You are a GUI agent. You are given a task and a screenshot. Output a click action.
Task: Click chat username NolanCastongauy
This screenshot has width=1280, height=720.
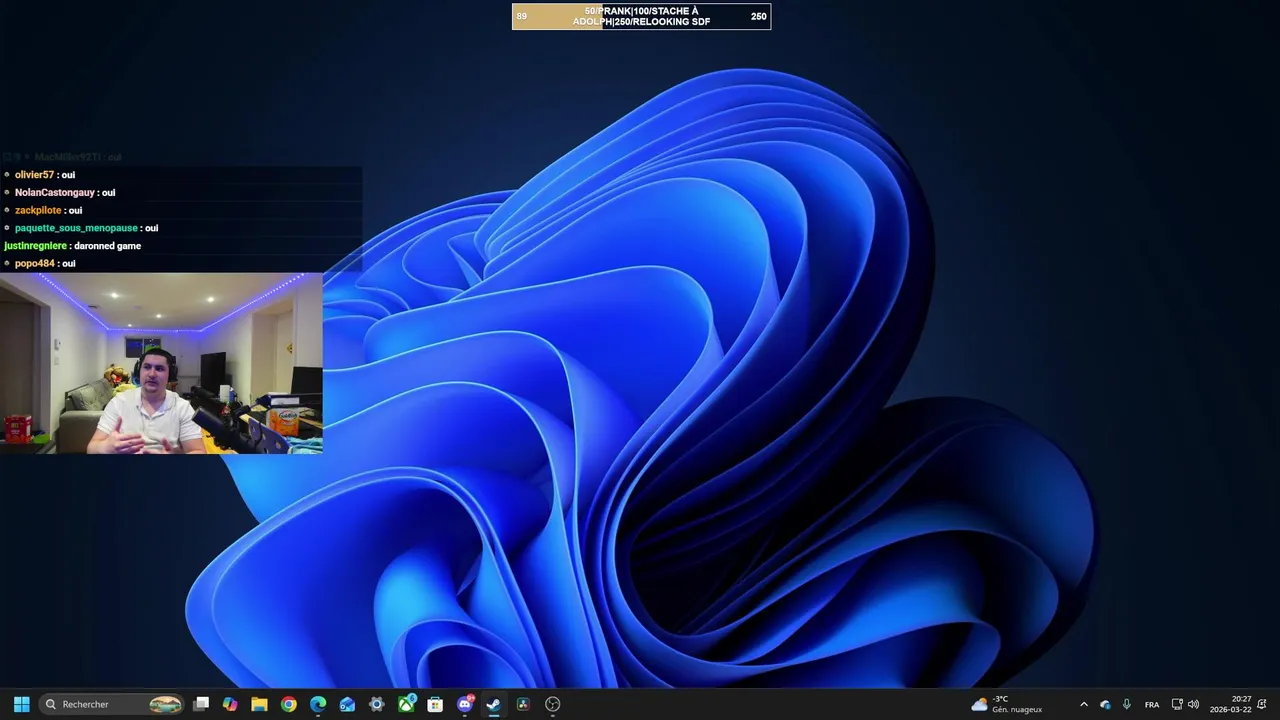(x=55, y=193)
